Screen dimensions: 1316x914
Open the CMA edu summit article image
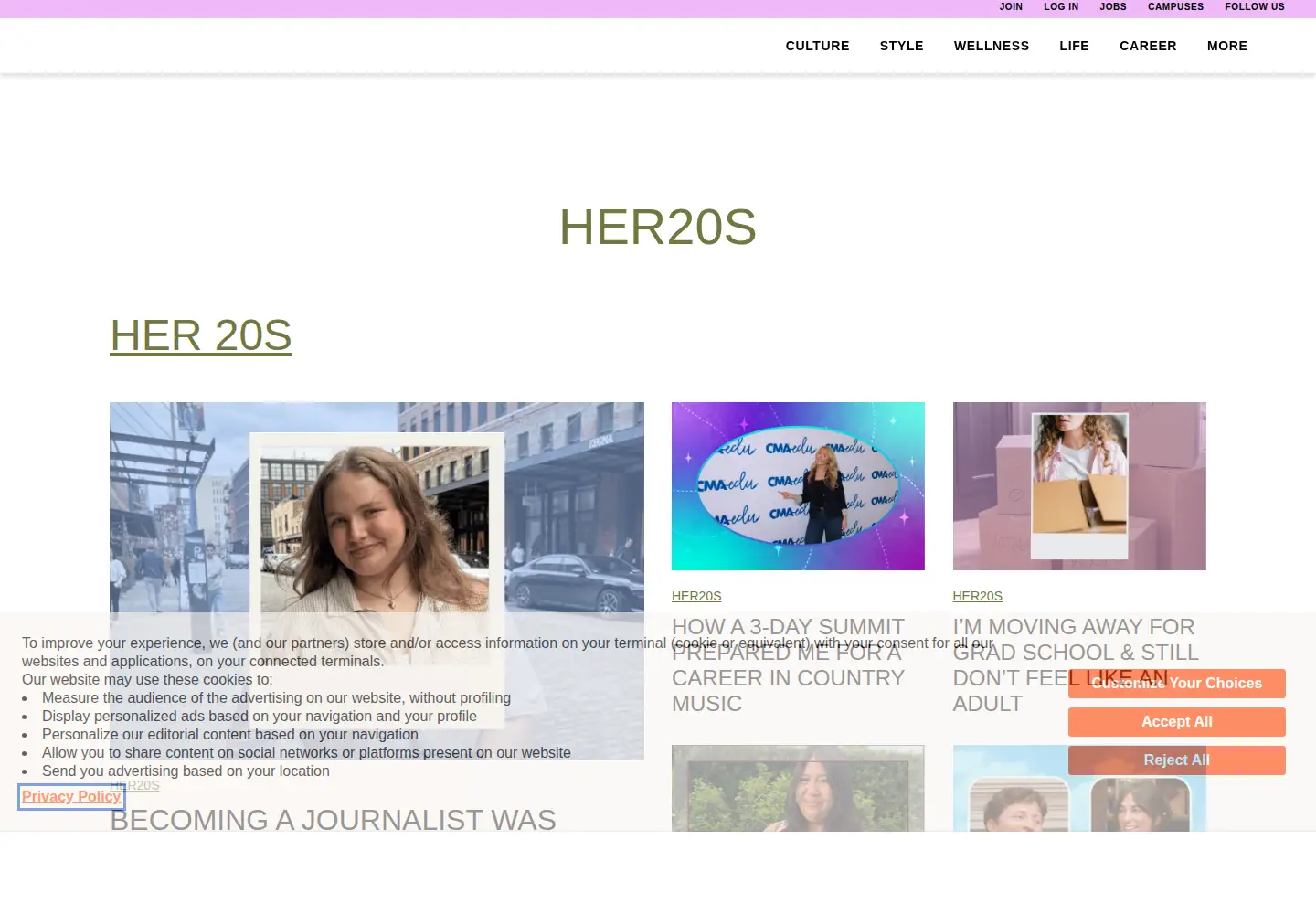pos(798,486)
